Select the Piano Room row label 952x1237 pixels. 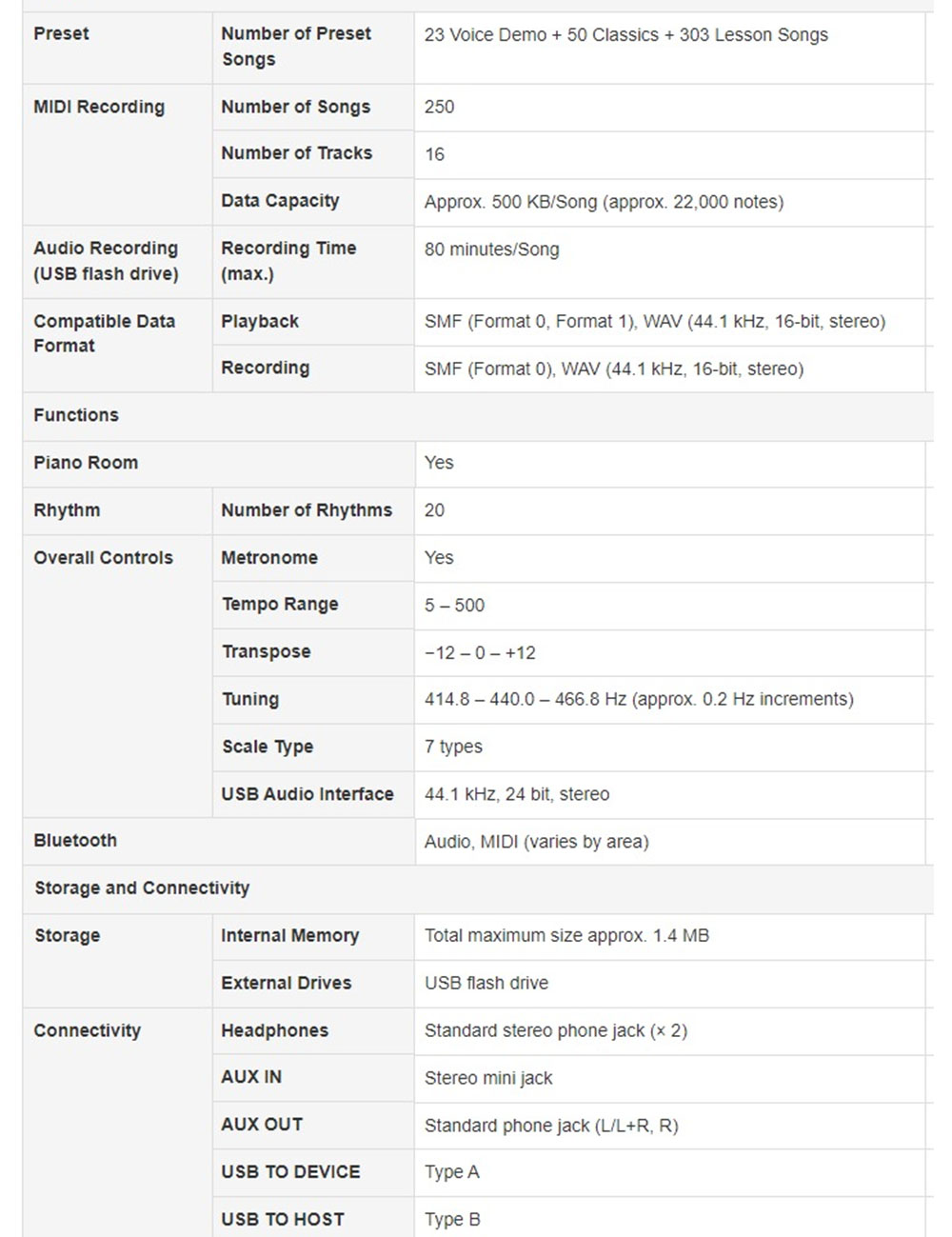86,463
